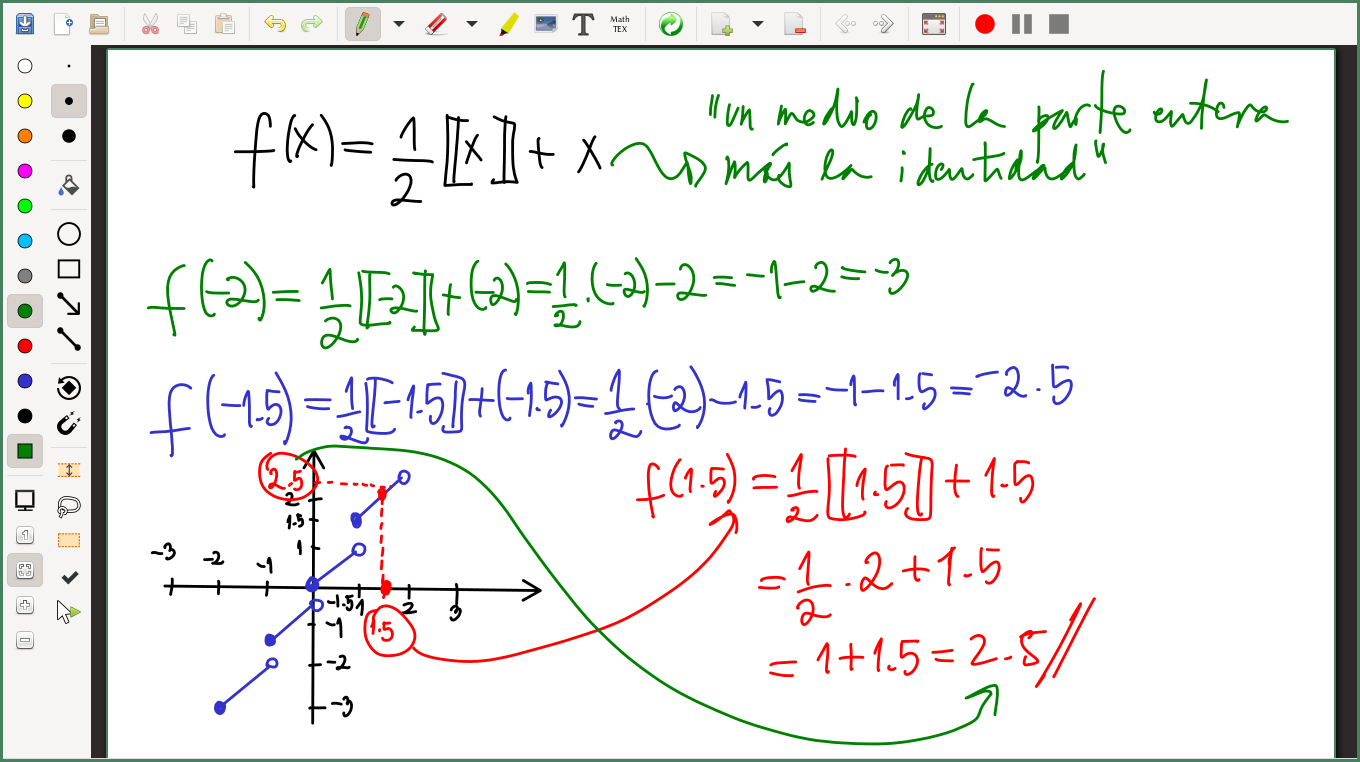
Task: Pick the red color swatch
Action: (25, 346)
